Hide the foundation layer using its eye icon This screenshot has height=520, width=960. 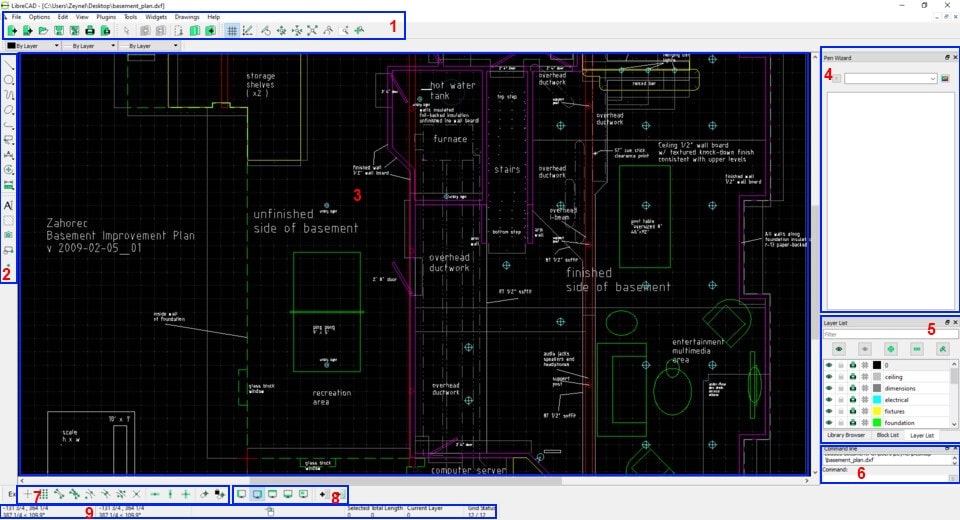point(829,423)
